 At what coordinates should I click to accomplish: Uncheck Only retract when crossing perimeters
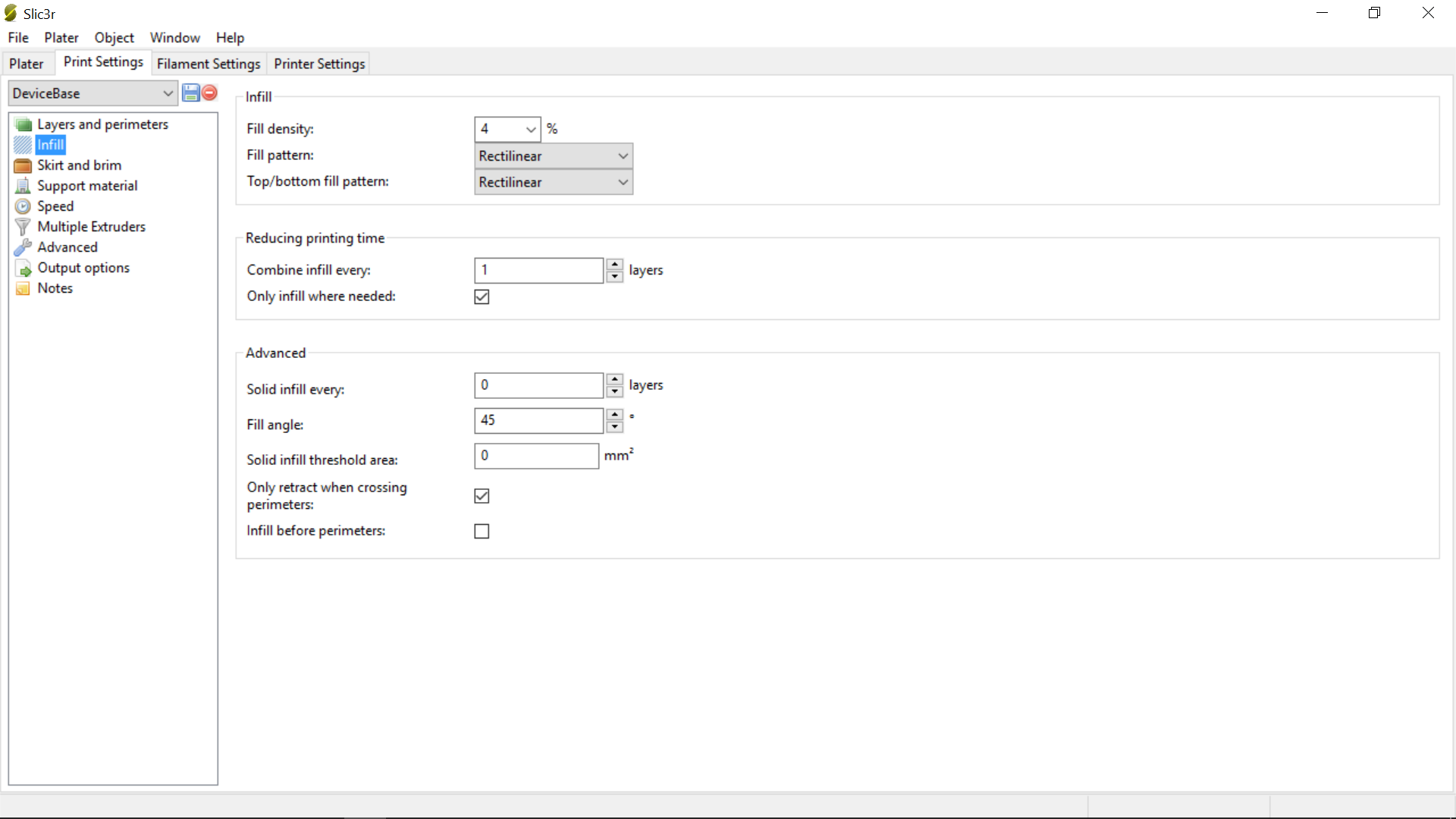[482, 496]
